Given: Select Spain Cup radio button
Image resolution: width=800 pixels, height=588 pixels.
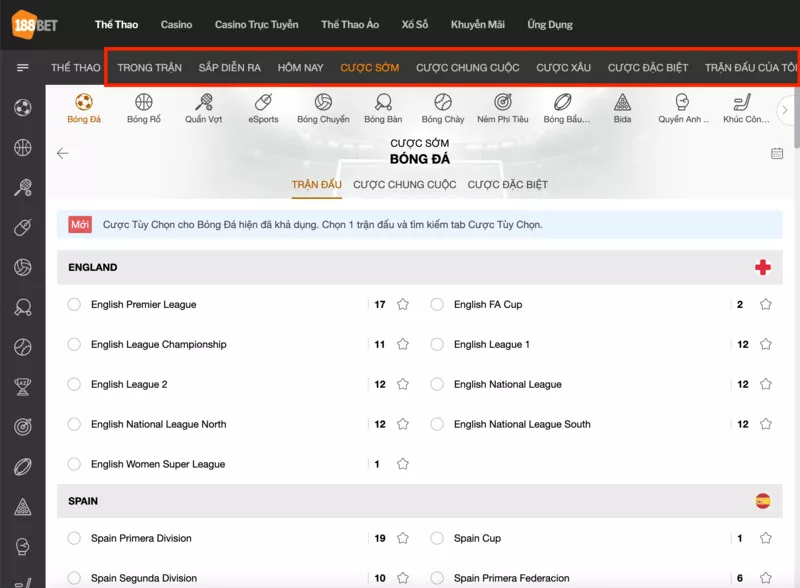Looking at the screenshot, I should tap(437, 538).
